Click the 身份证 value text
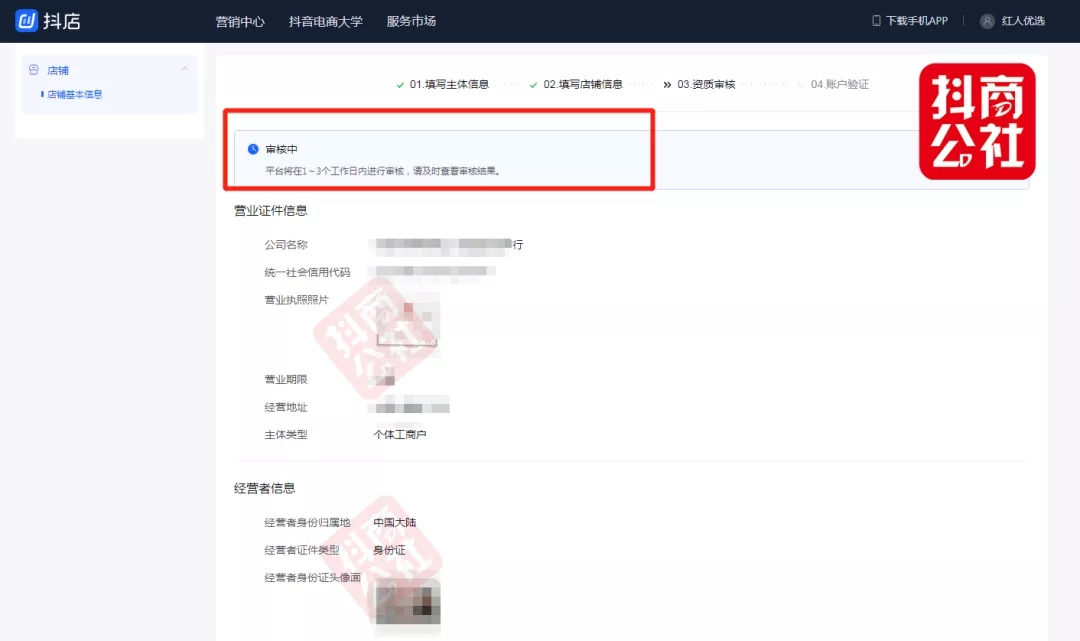Image resolution: width=1080 pixels, height=641 pixels. click(x=389, y=550)
